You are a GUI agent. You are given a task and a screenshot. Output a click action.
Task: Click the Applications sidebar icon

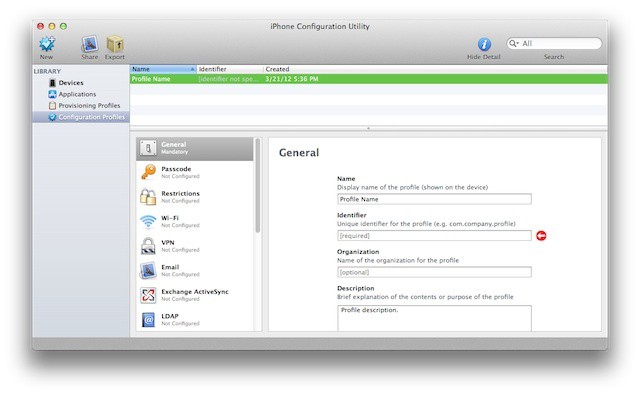point(52,94)
